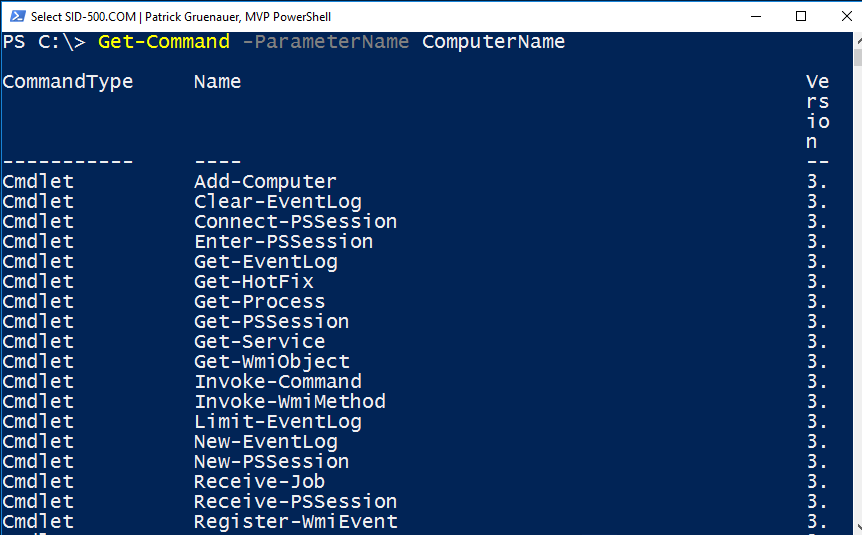Viewport: 862px width, 535px height.
Task: Click the Get-Command text in the prompt
Action: 163,42
